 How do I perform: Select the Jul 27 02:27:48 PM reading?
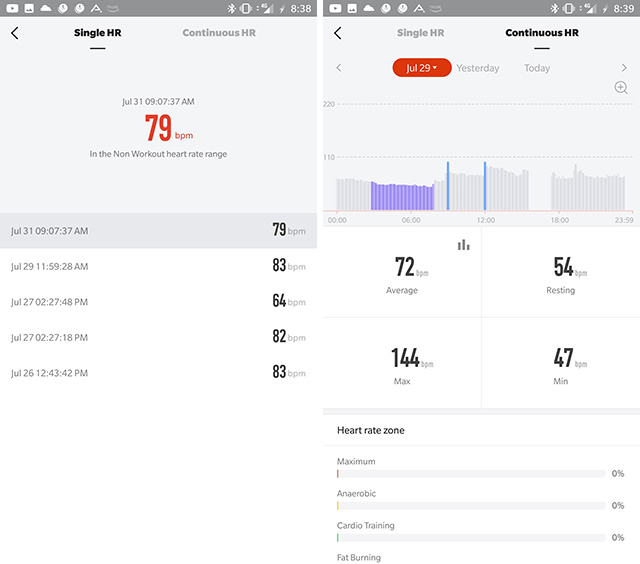(158, 302)
